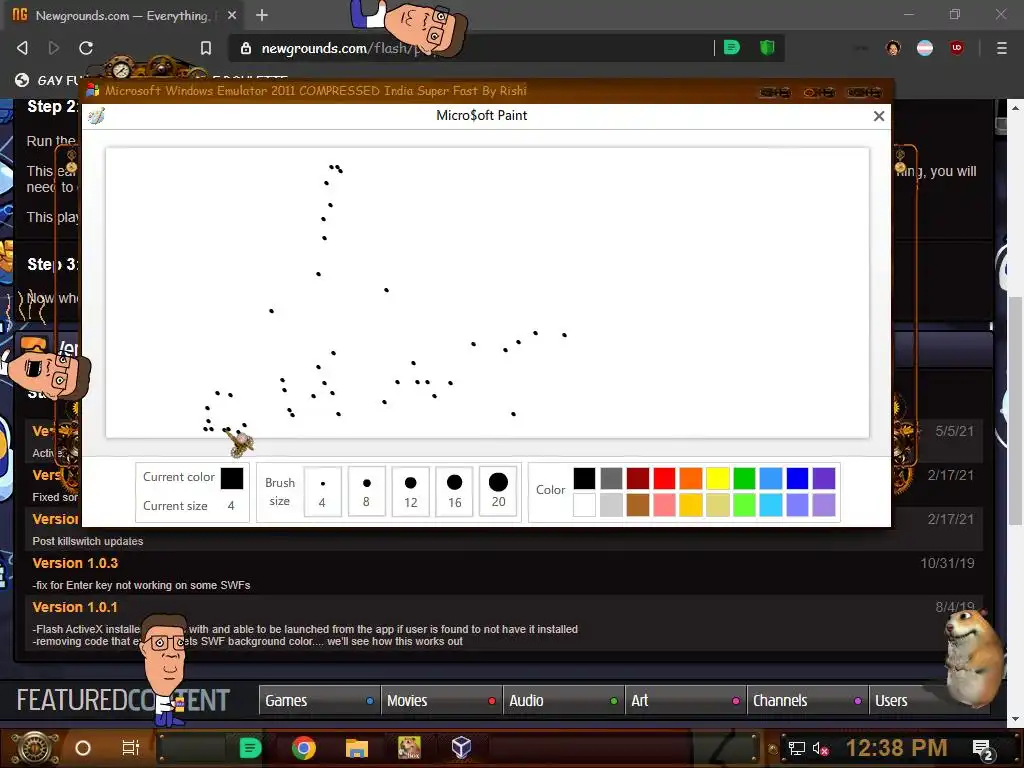Screen dimensions: 1024x768
Task: Click the padlock site info icon
Action: pyautogui.click(x=246, y=48)
